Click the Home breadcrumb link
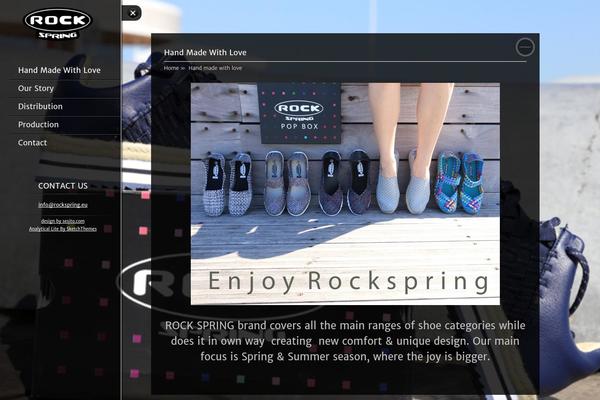Image resolution: width=600 pixels, height=400 pixels. coord(171,68)
